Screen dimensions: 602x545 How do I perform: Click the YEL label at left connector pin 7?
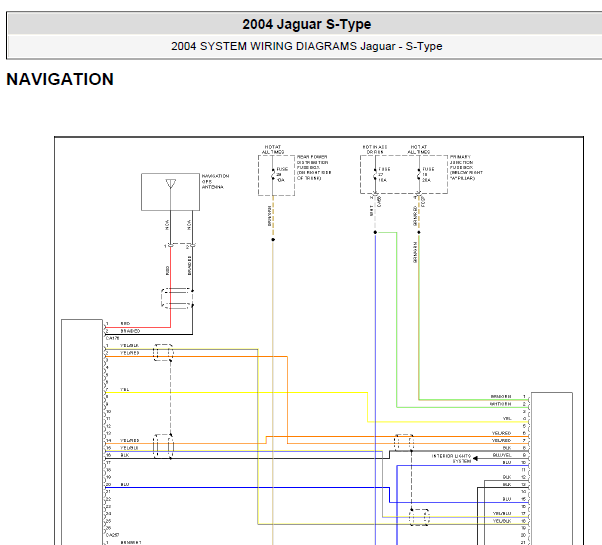(124, 390)
